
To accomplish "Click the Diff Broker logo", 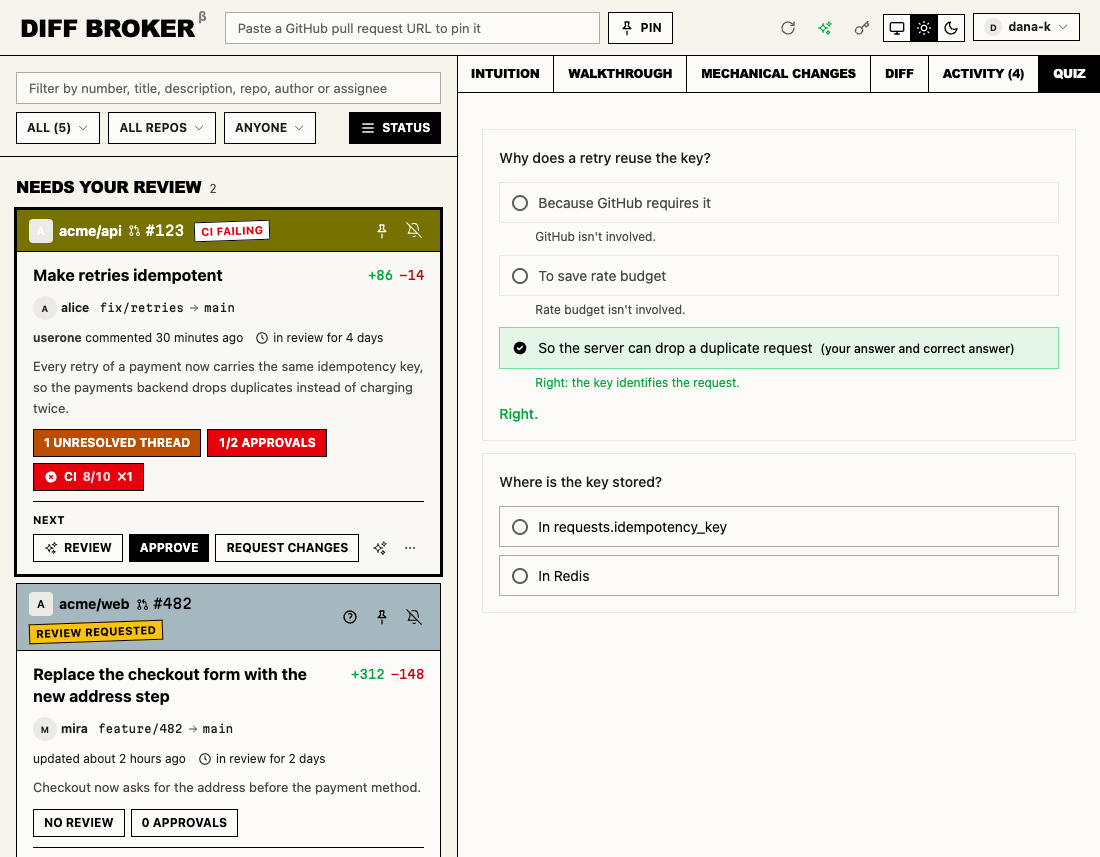I will 108,28.
